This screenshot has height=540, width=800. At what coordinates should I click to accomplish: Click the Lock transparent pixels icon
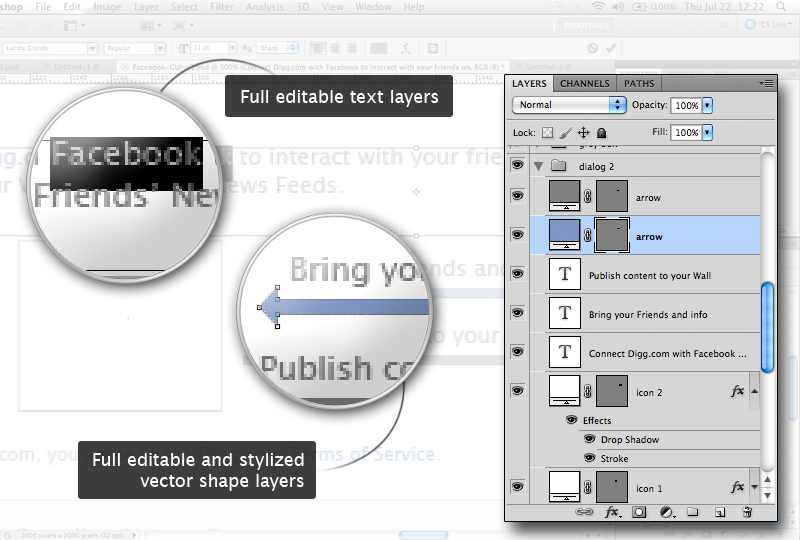pyautogui.click(x=547, y=133)
